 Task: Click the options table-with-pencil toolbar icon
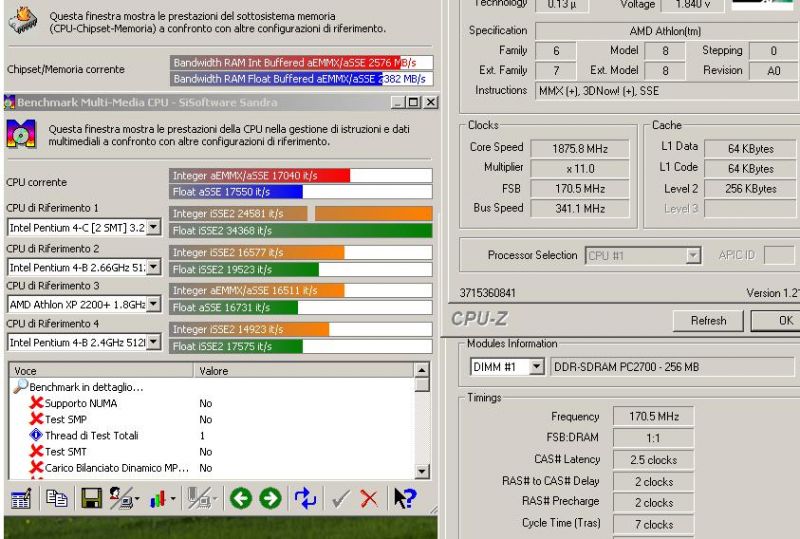click(x=21, y=499)
